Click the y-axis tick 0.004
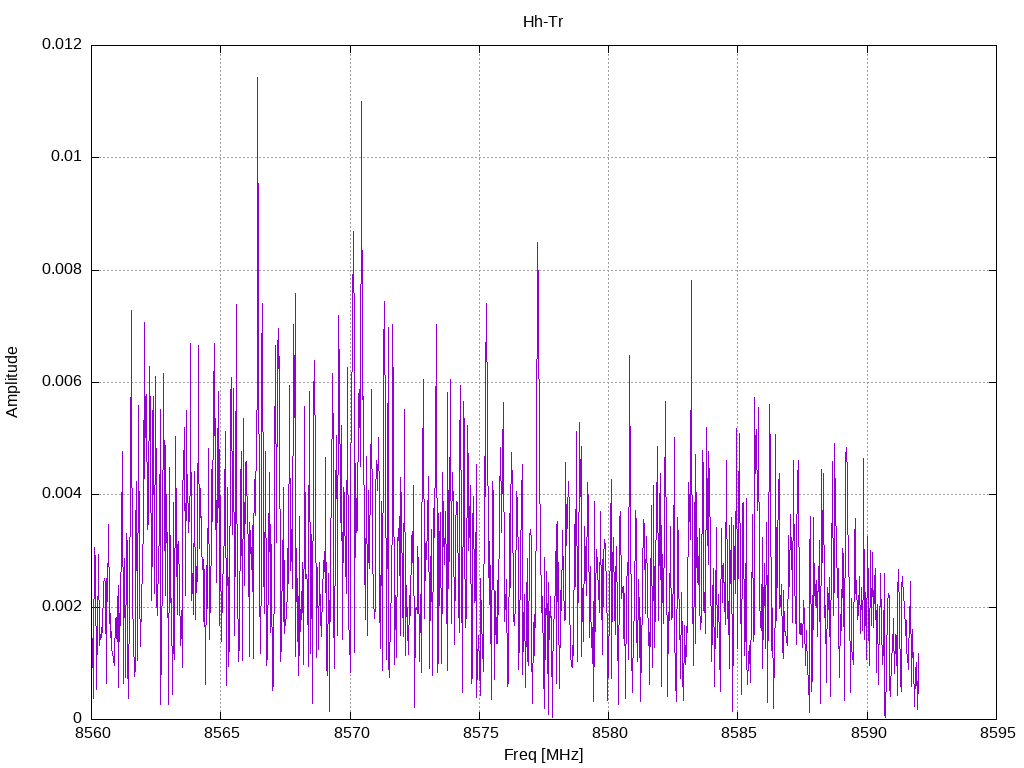The height and width of the screenshot is (768, 1024). (62, 494)
